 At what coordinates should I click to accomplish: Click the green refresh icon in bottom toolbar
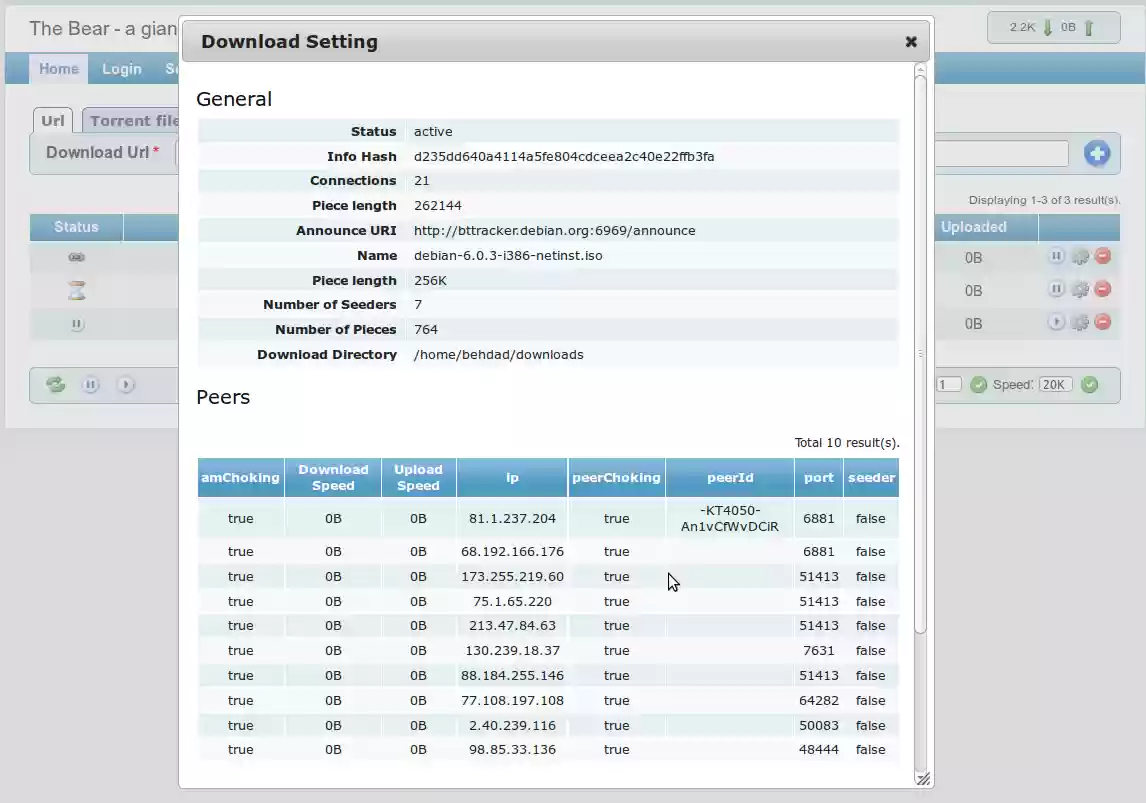[x=55, y=384]
